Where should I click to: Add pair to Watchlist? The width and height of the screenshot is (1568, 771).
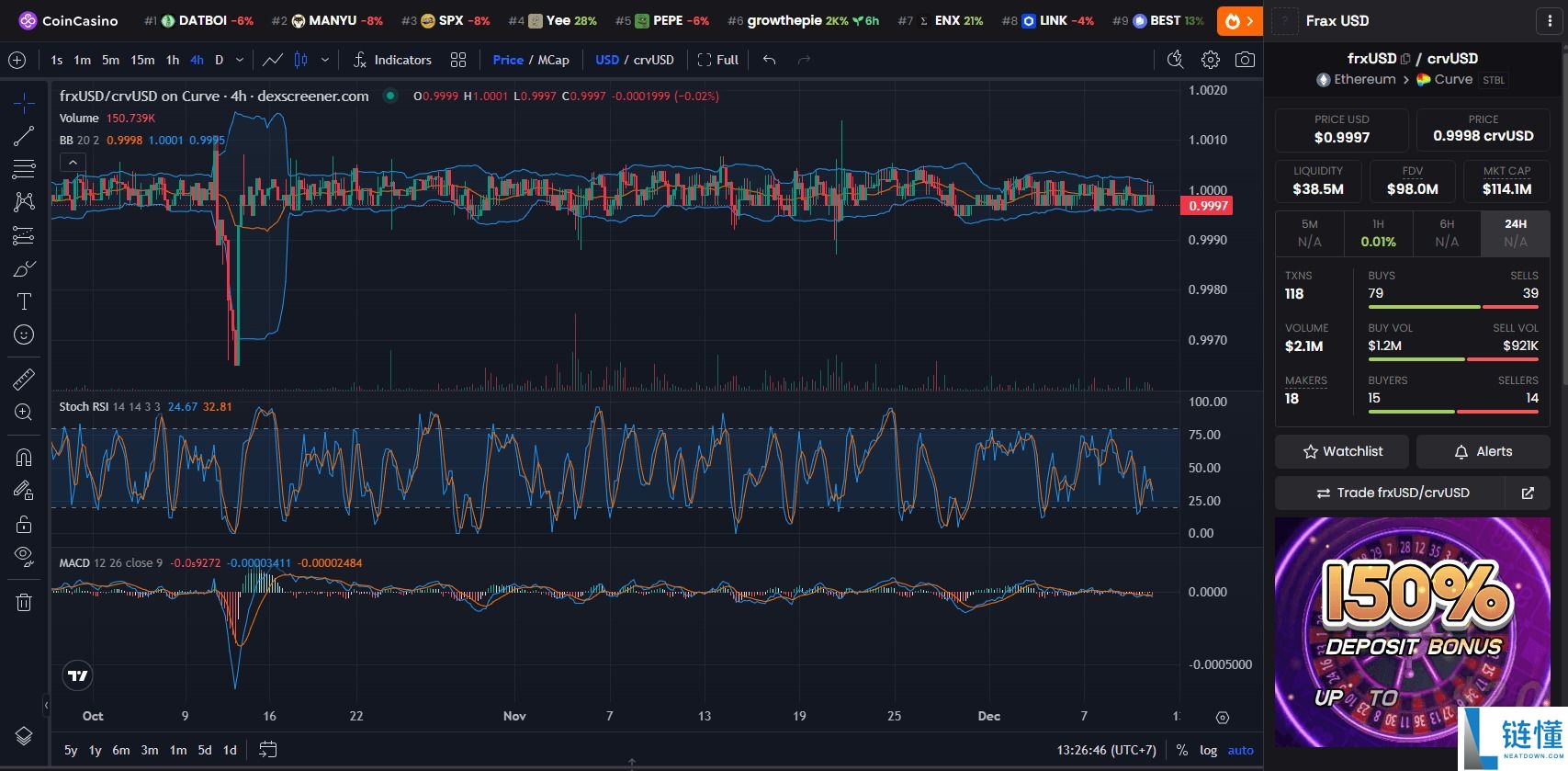1342,451
